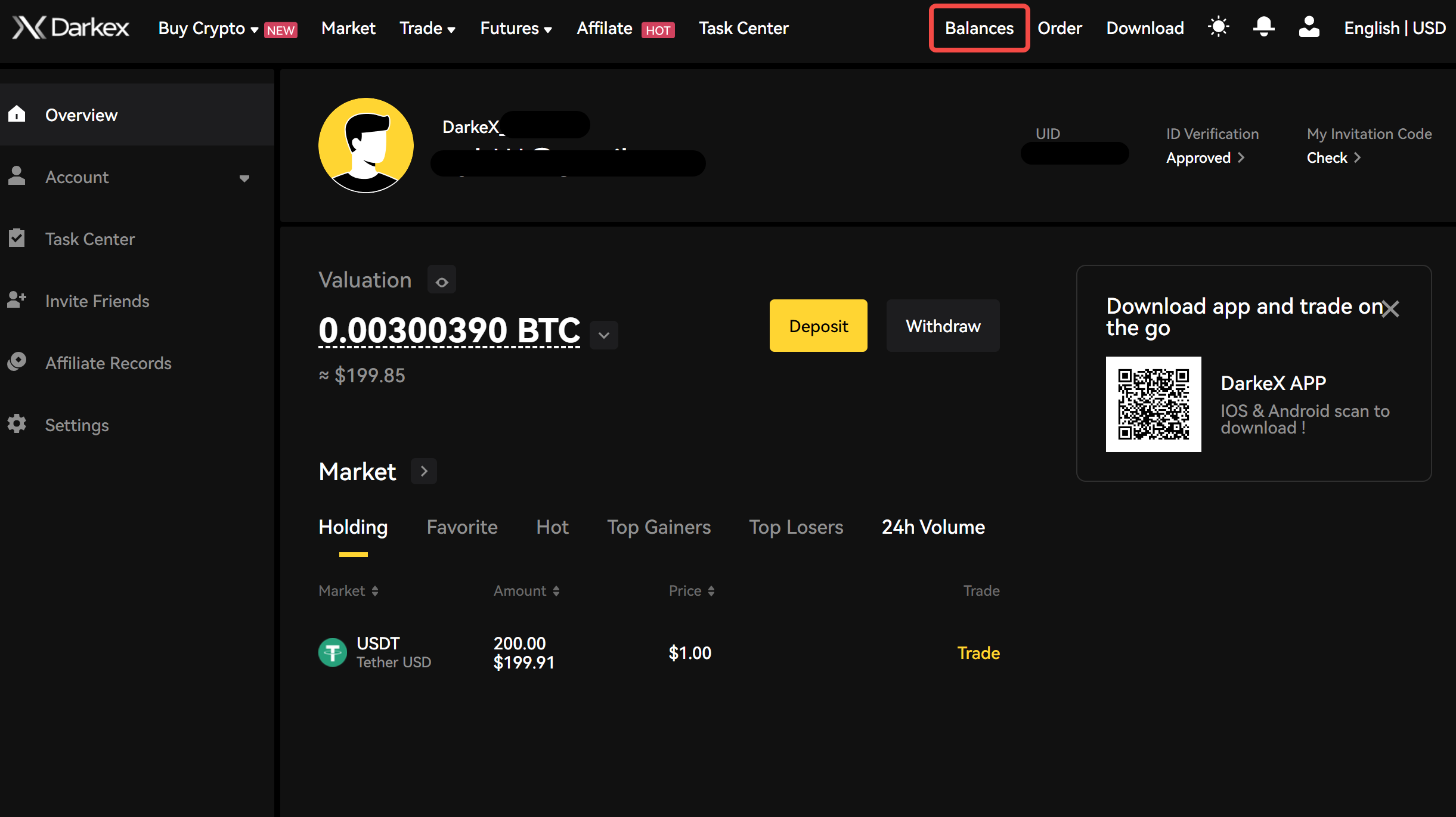Open the valuation currency dropdown chevron

tap(604, 335)
